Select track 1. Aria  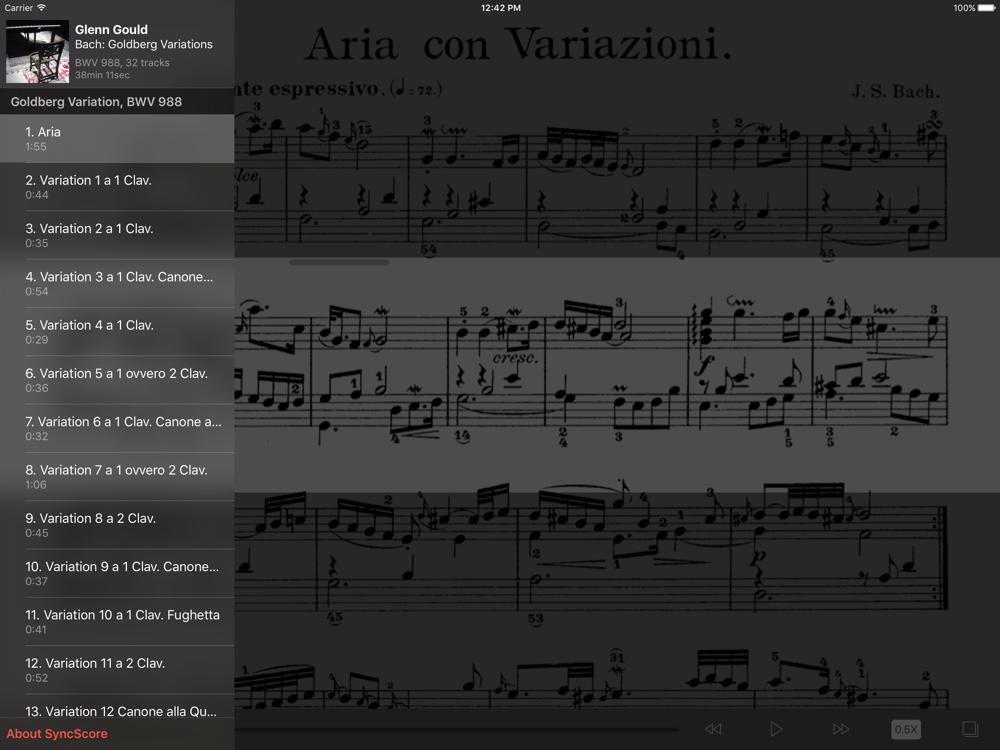click(117, 138)
